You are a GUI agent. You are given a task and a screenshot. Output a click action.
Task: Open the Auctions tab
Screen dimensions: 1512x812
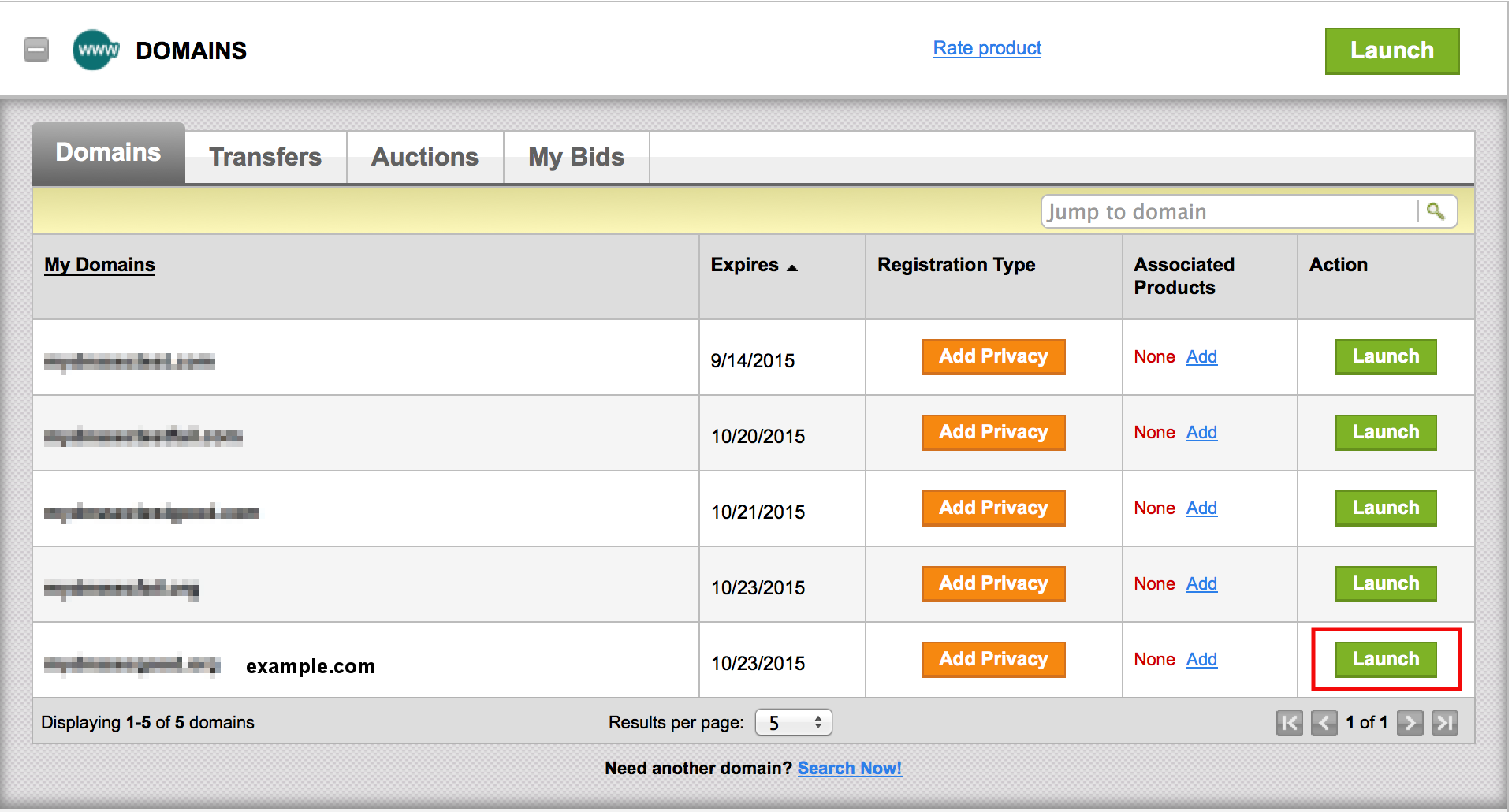(425, 157)
